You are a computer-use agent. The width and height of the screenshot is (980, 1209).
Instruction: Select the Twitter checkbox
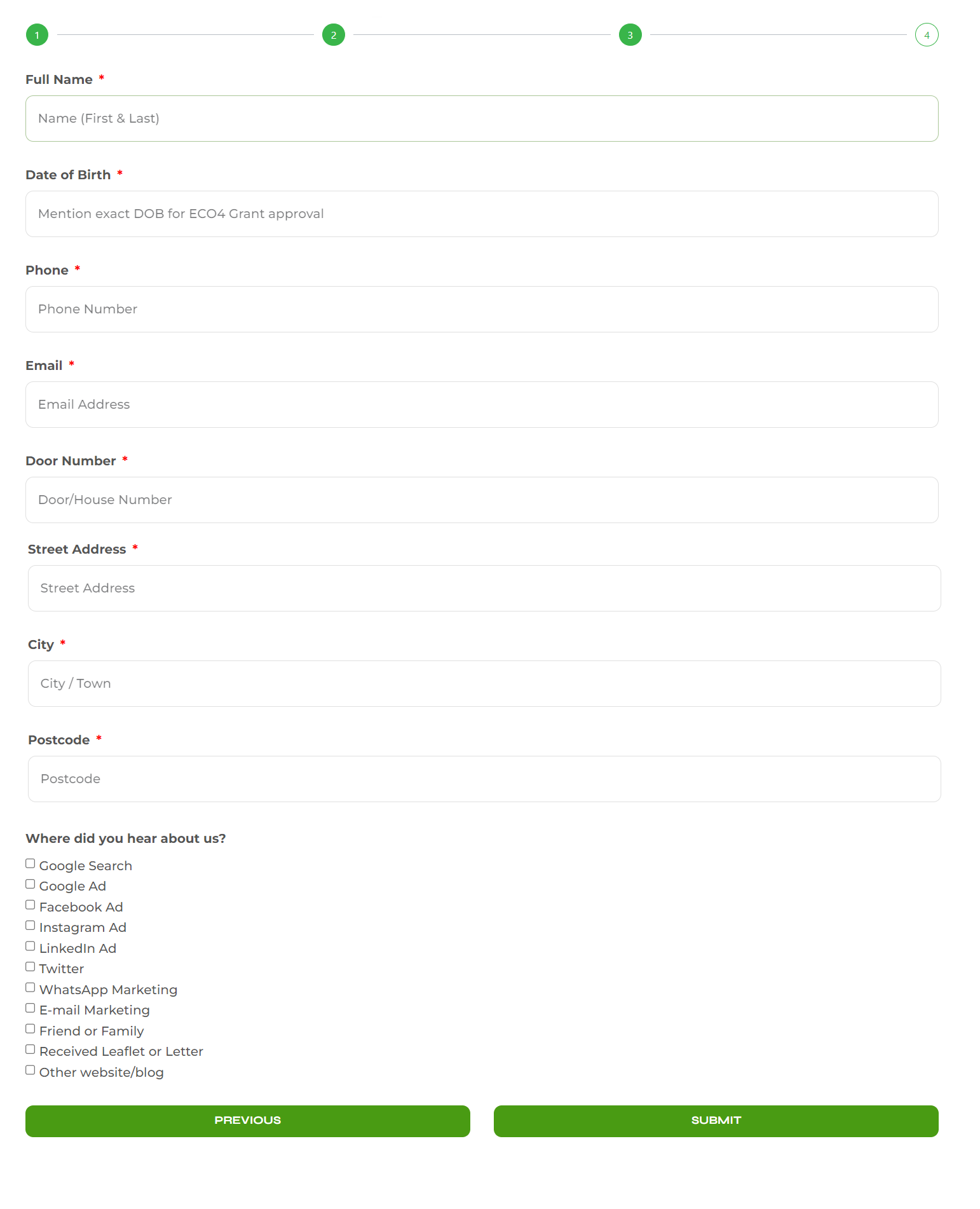(31, 967)
